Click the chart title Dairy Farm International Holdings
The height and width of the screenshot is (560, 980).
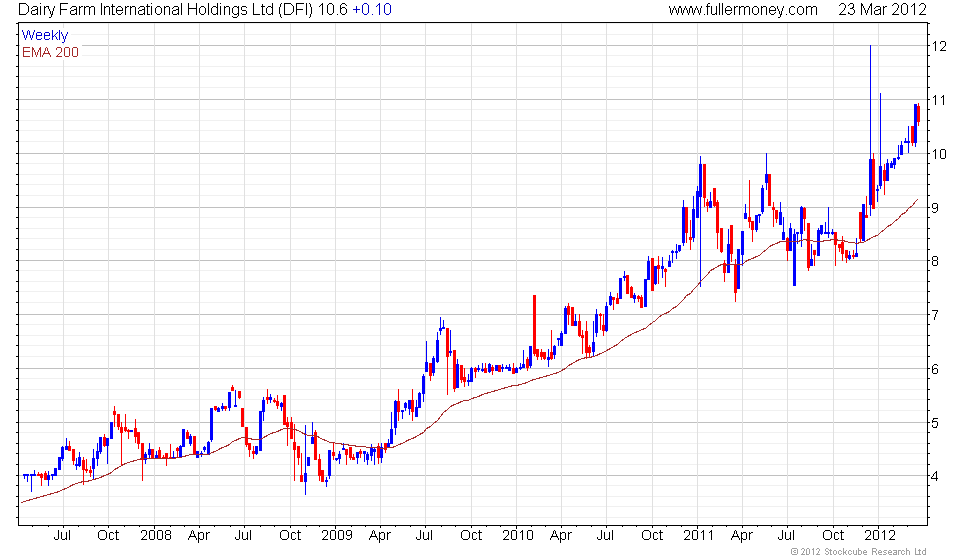coord(166,9)
